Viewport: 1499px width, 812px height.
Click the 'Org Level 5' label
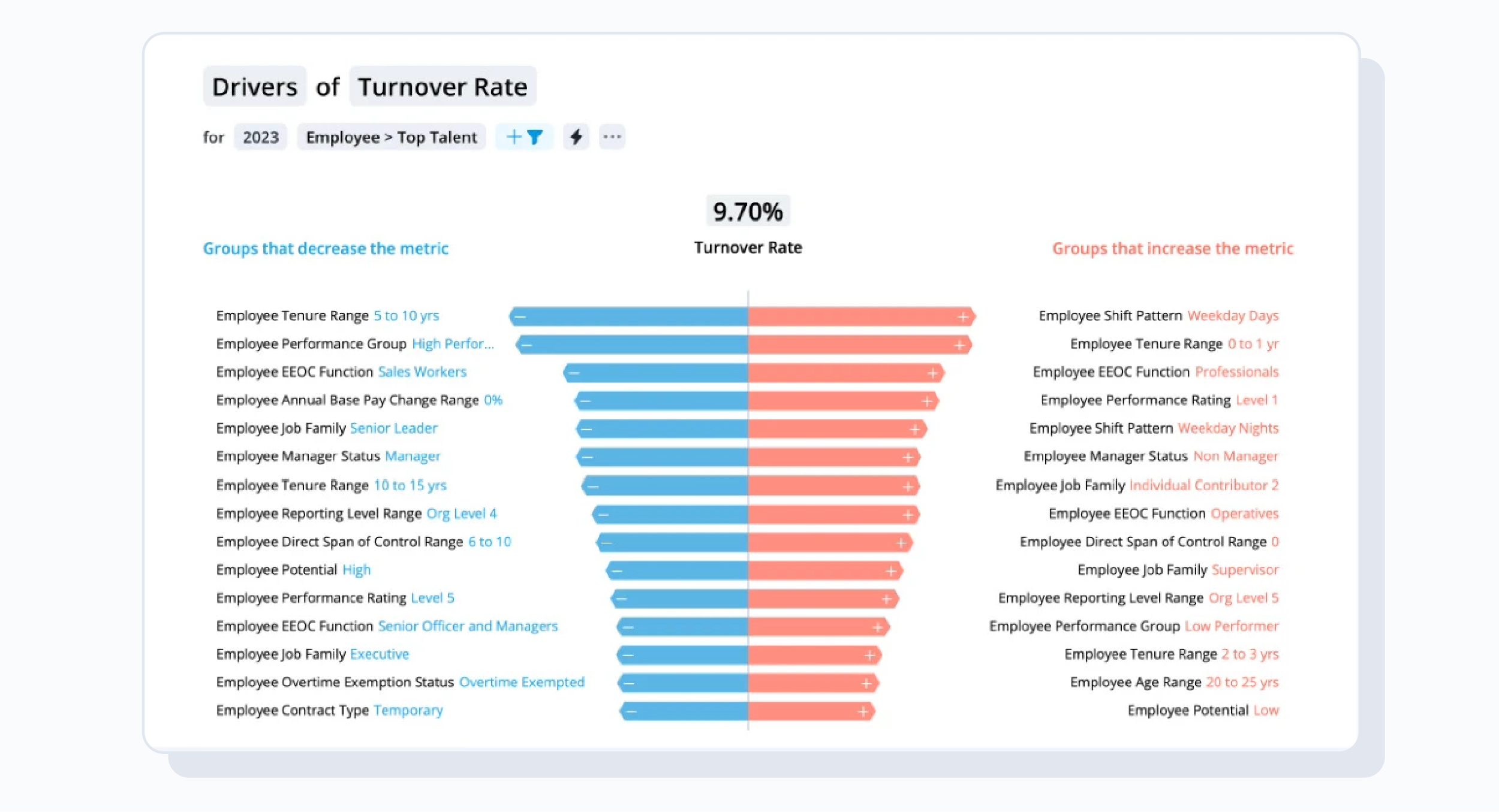tap(1244, 597)
